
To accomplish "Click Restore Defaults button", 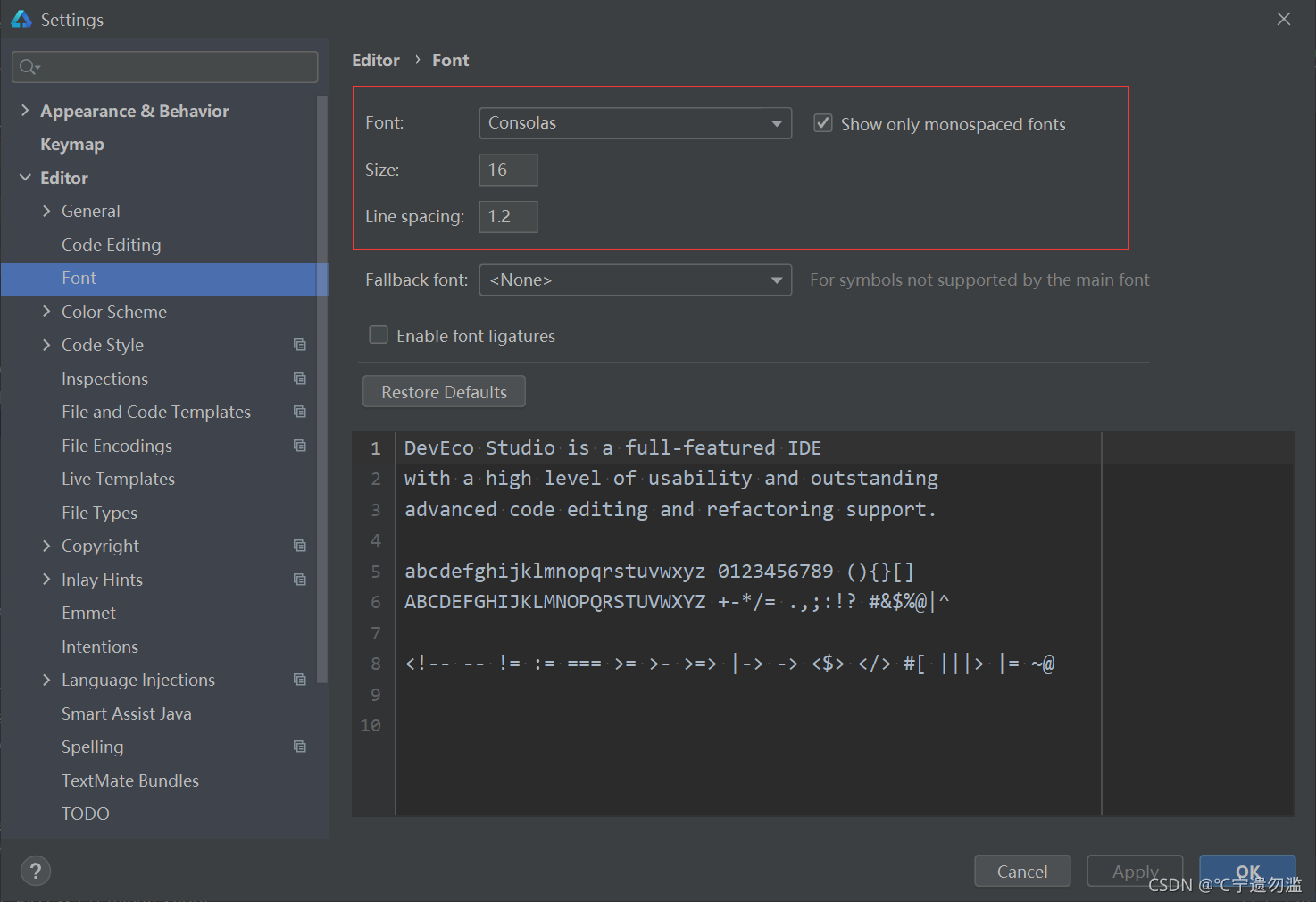I will [x=444, y=392].
